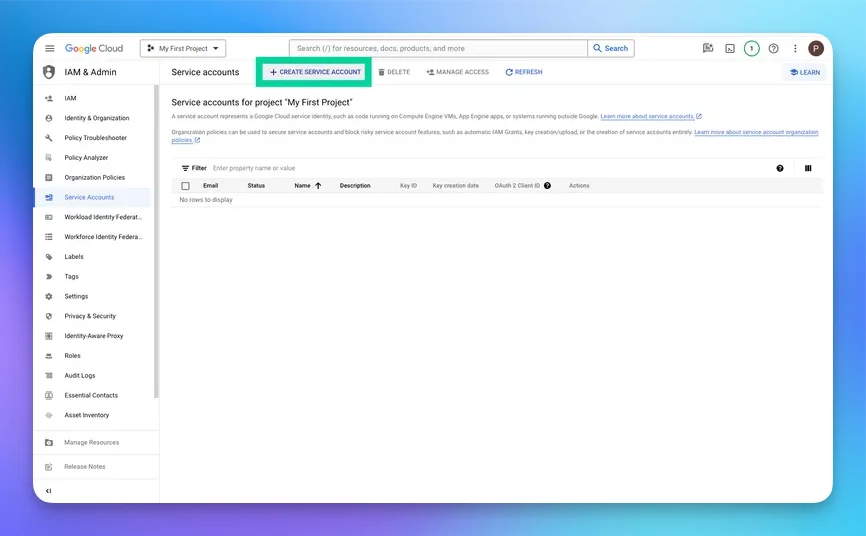Open Organization Policies sidebar item
Screen dimensions: 866x536
click(x=92, y=178)
